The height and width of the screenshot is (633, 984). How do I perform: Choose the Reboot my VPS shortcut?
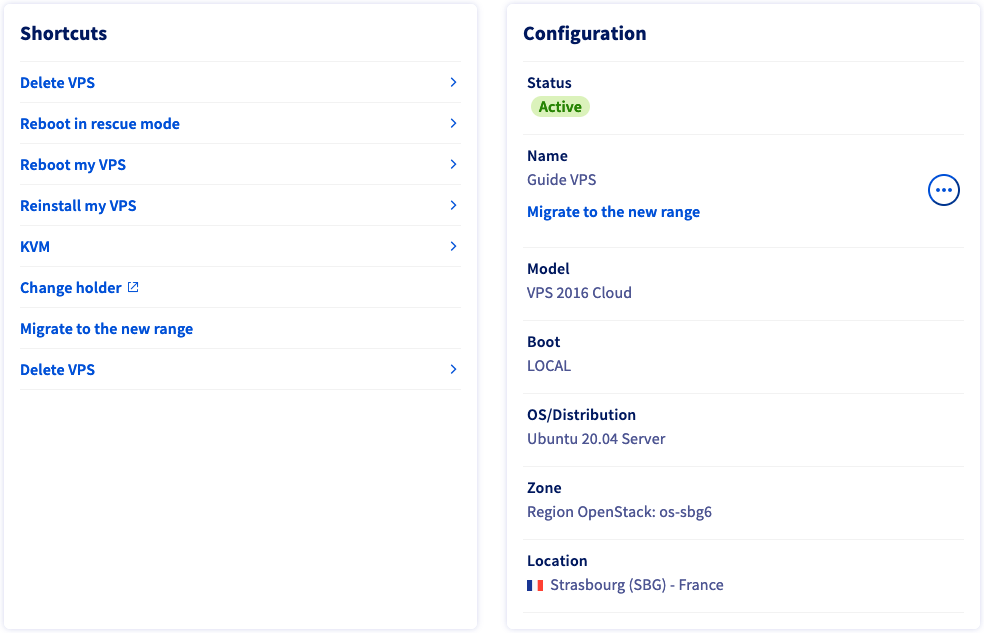73,165
